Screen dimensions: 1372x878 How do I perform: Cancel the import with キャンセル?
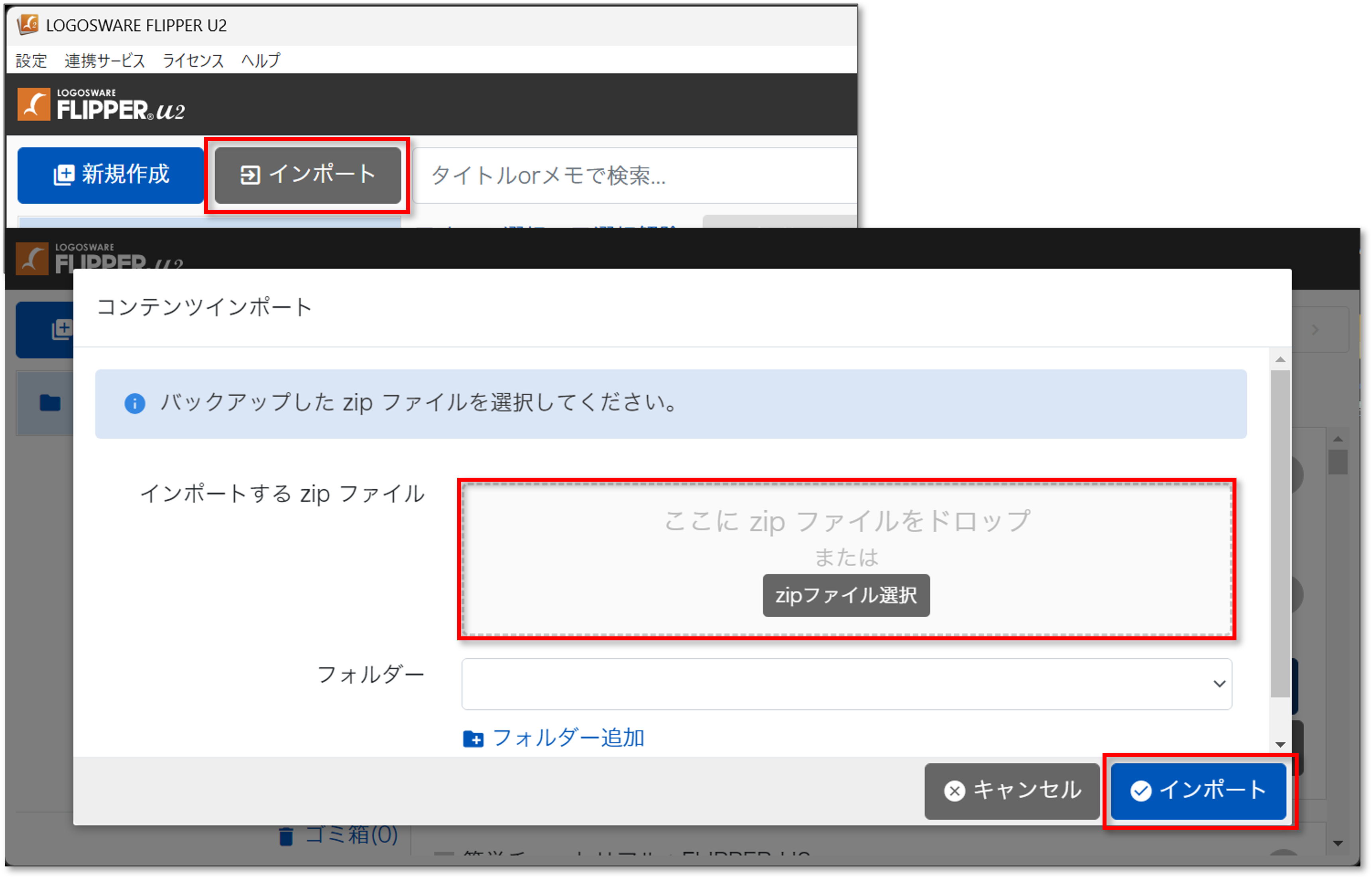(x=1012, y=791)
